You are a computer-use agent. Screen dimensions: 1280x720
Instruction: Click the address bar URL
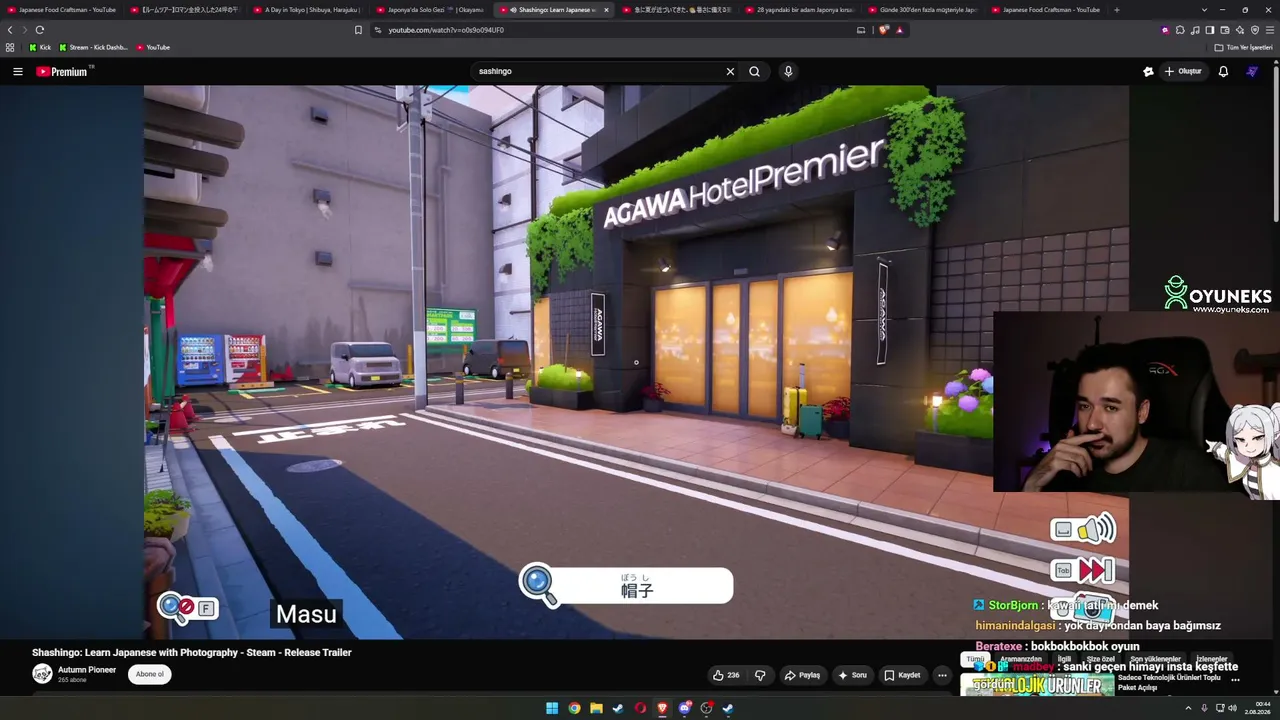[x=446, y=30]
